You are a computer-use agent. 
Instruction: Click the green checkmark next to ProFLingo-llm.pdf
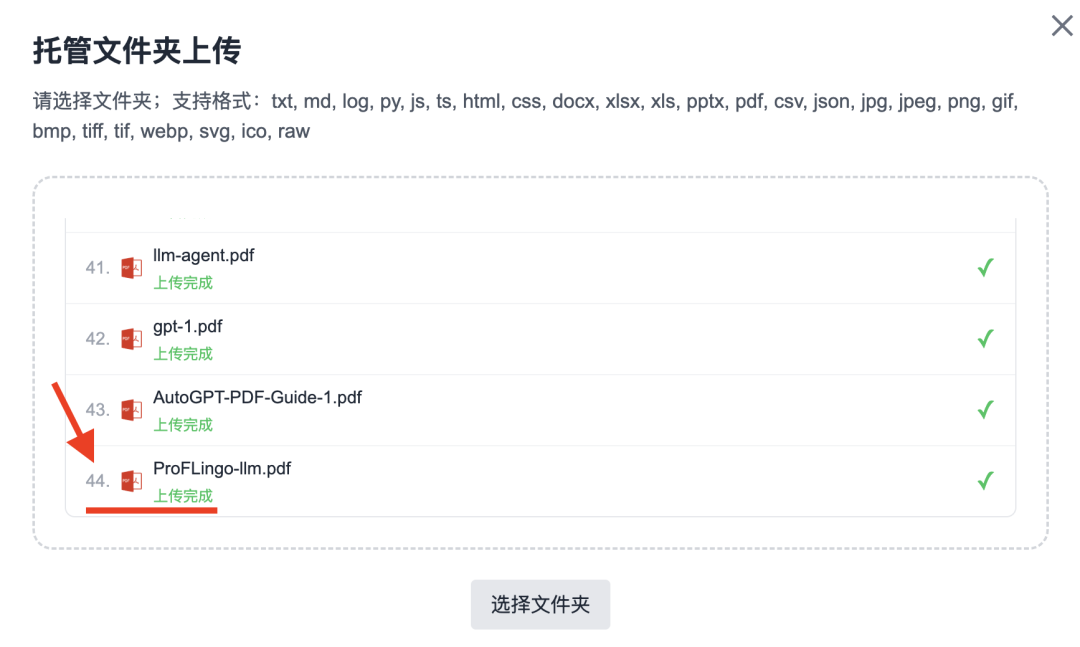(x=985, y=480)
